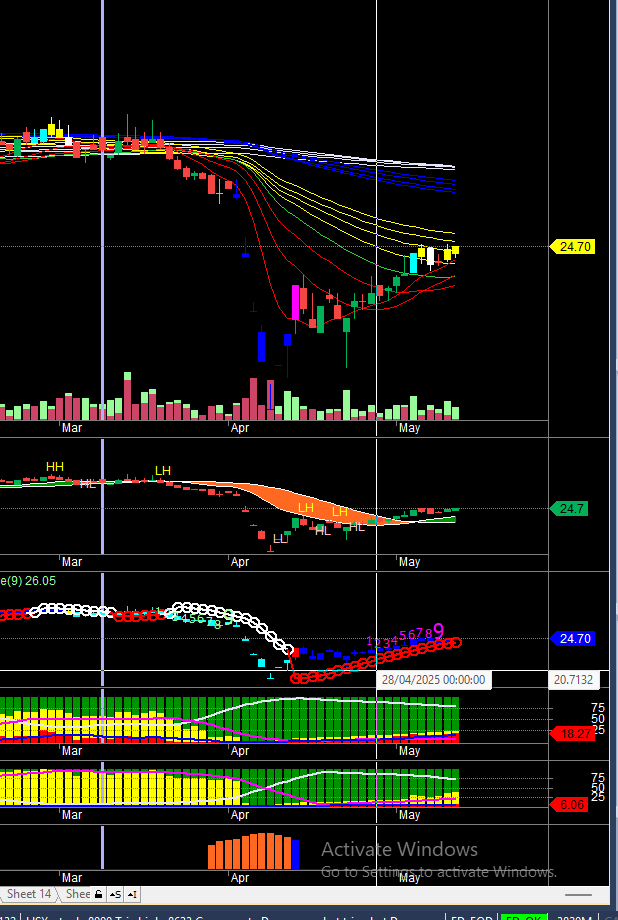Click the 20.7132 cursor price readout
The height and width of the screenshot is (920, 618).
574,680
